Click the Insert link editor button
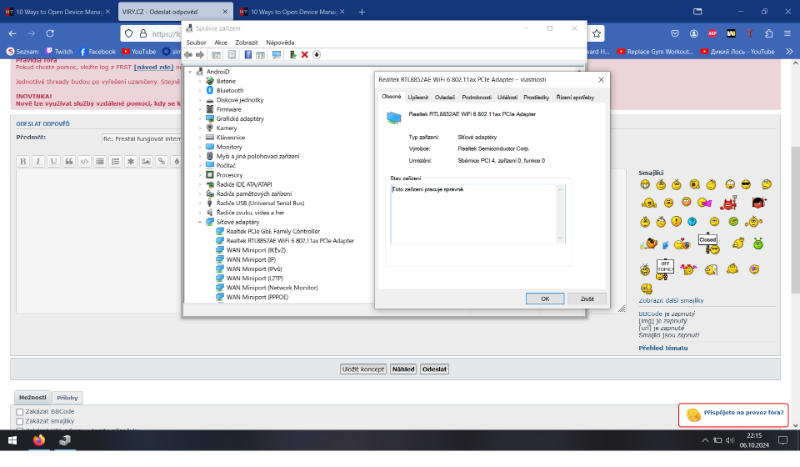This screenshot has width=800, height=467. coord(161,161)
